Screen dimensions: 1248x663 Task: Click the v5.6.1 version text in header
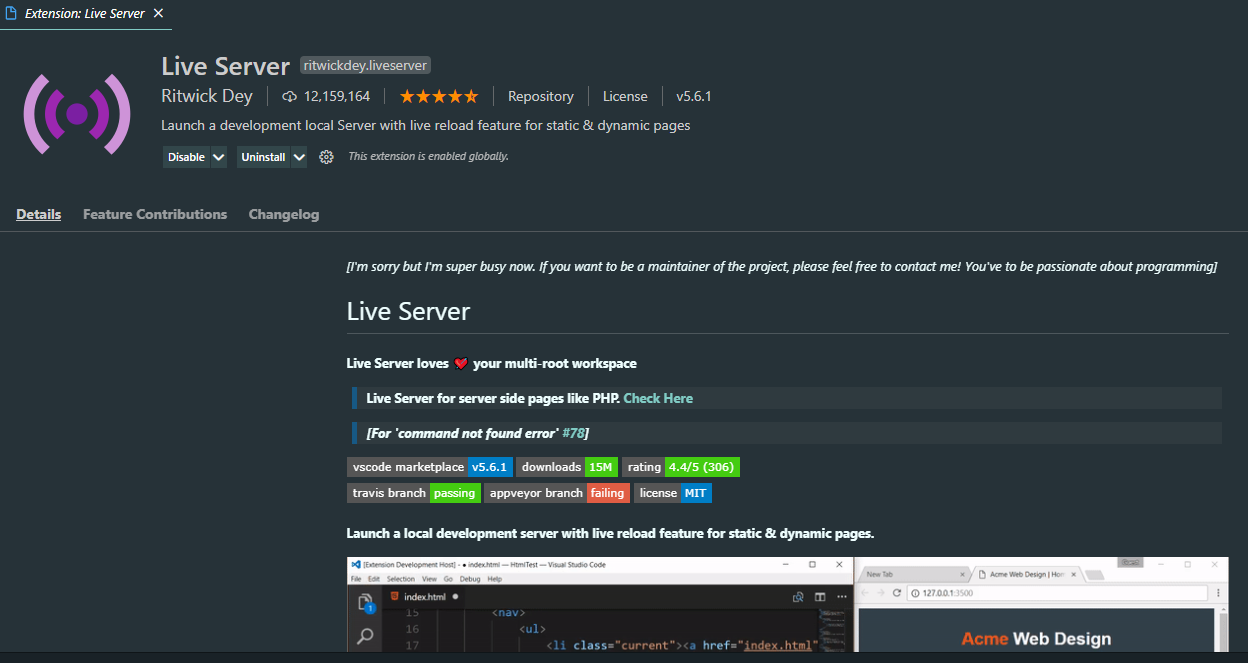(x=694, y=97)
